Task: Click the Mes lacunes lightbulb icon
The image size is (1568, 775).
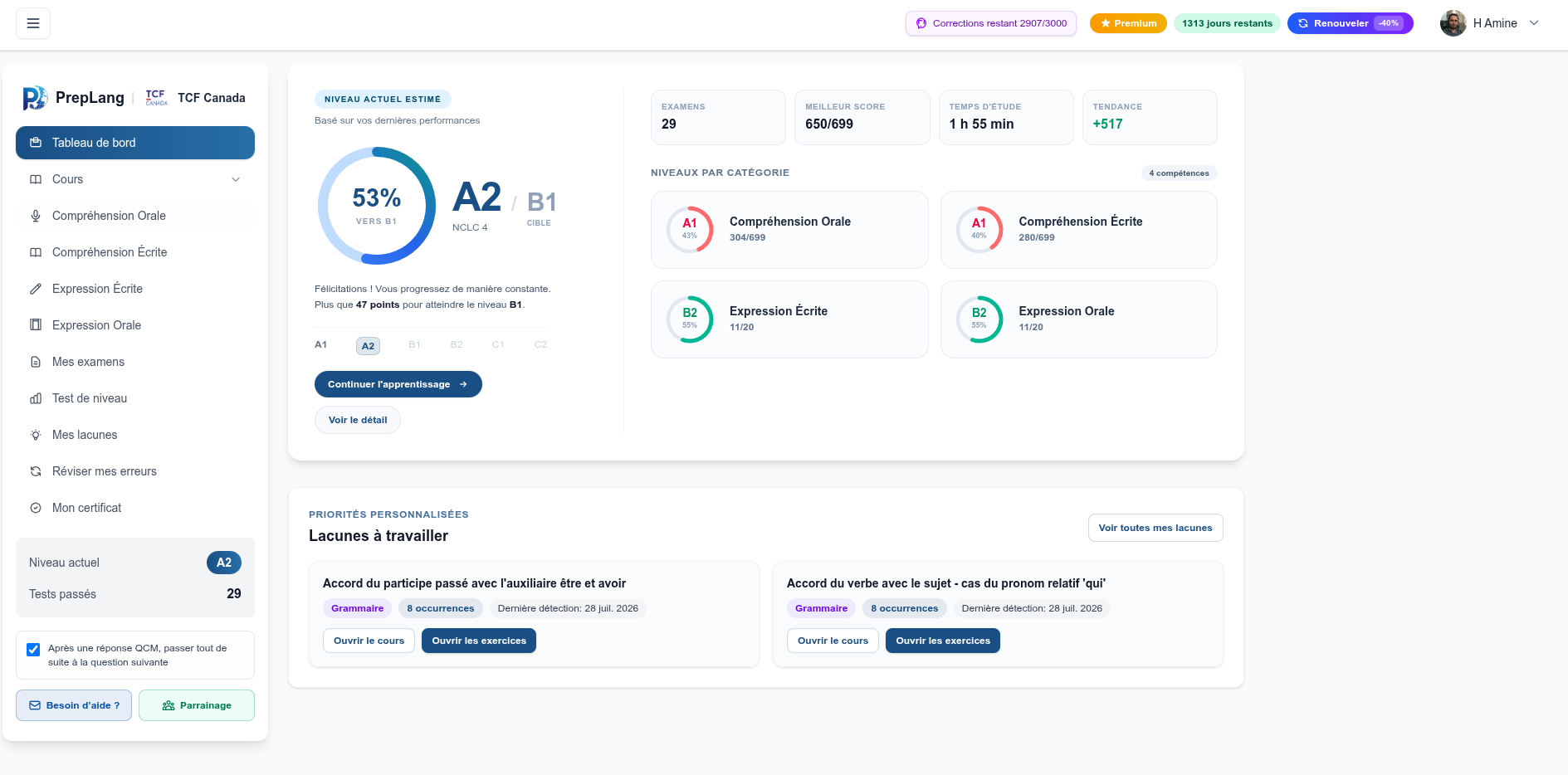Action: 36,435
